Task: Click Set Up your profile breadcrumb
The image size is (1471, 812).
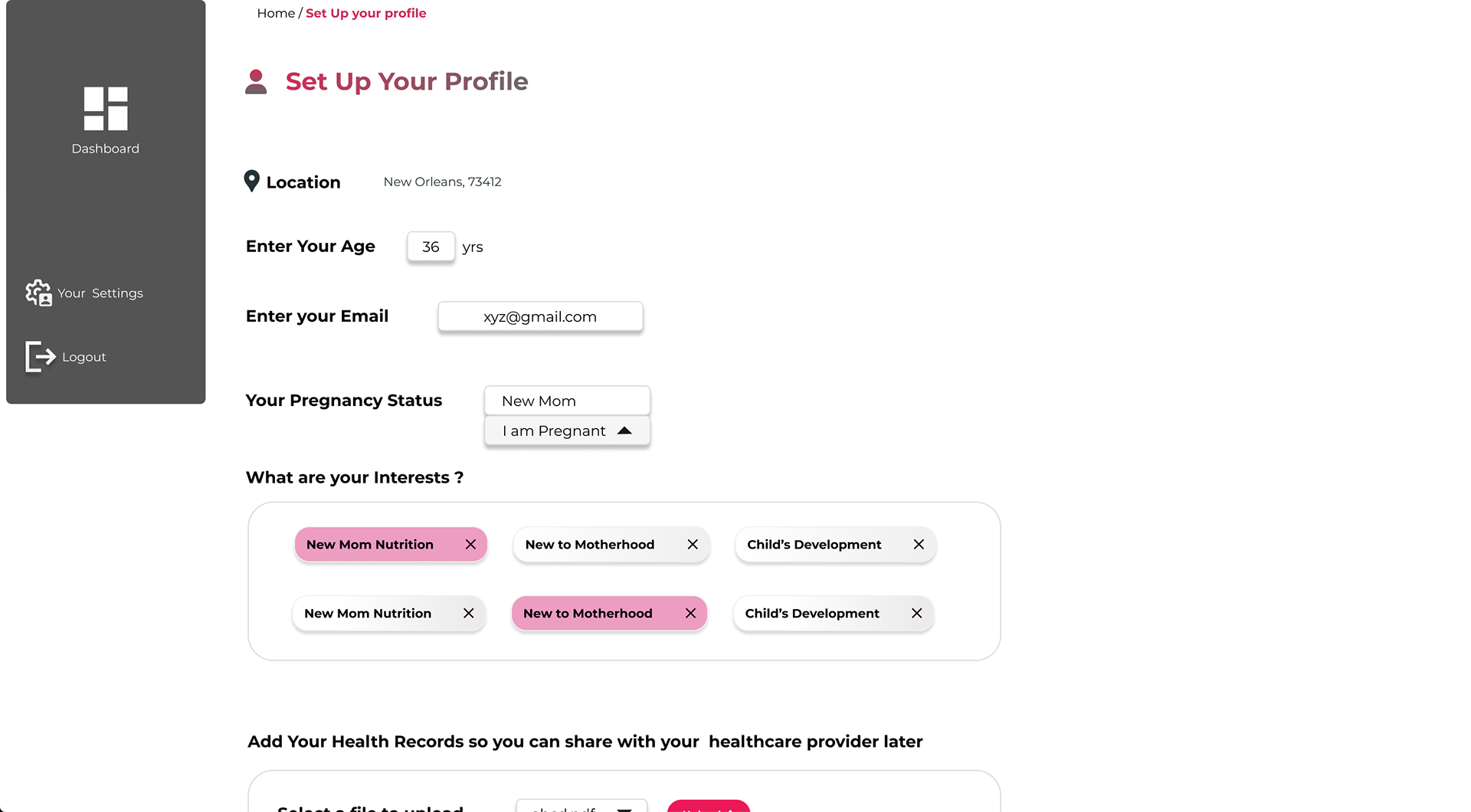Action: (x=365, y=13)
